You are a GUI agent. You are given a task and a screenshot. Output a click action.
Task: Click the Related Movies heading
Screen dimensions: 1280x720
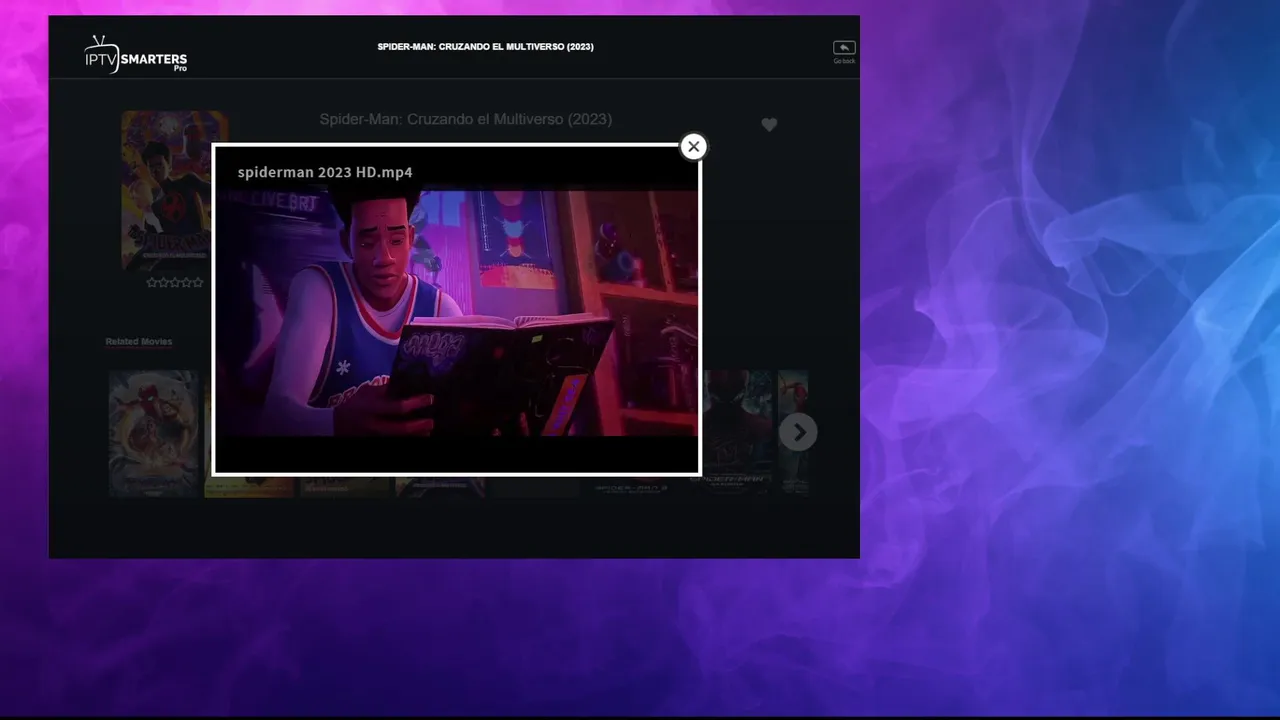[139, 342]
